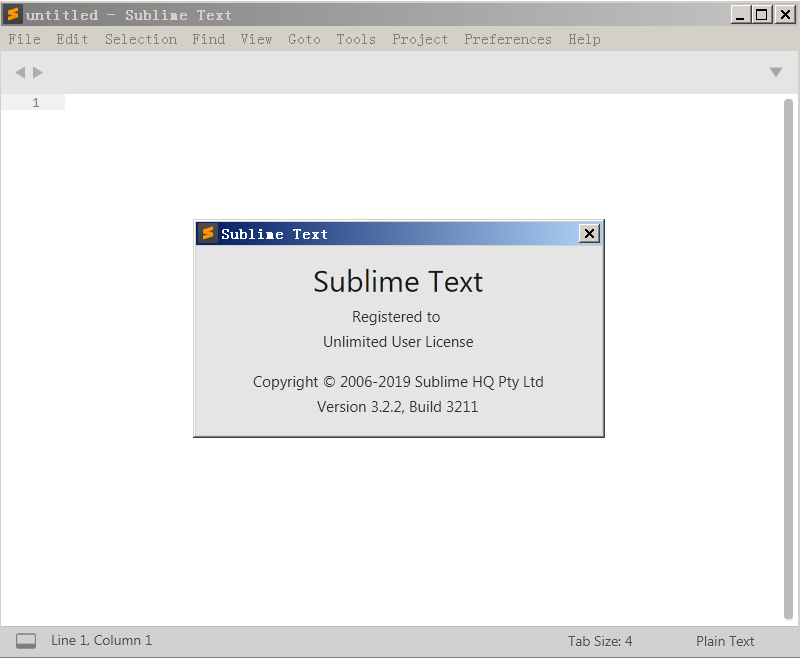Image resolution: width=800 pixels, height=658 pixels.
Task: Maximize the Sublime Text main window
Action: (761, 15)
